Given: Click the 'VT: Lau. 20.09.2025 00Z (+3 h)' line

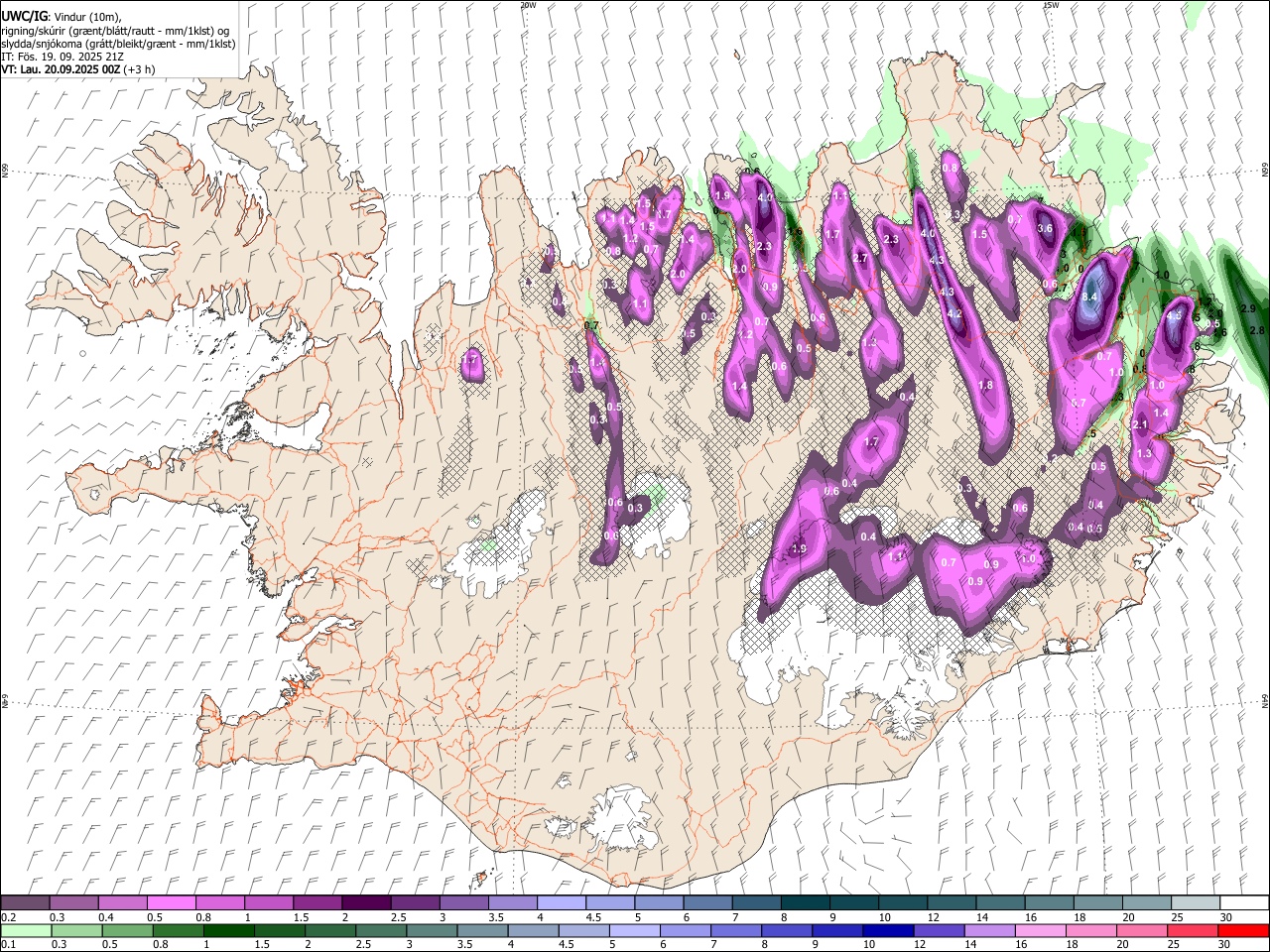Looking at the screenshot, I should pos(77,70).
